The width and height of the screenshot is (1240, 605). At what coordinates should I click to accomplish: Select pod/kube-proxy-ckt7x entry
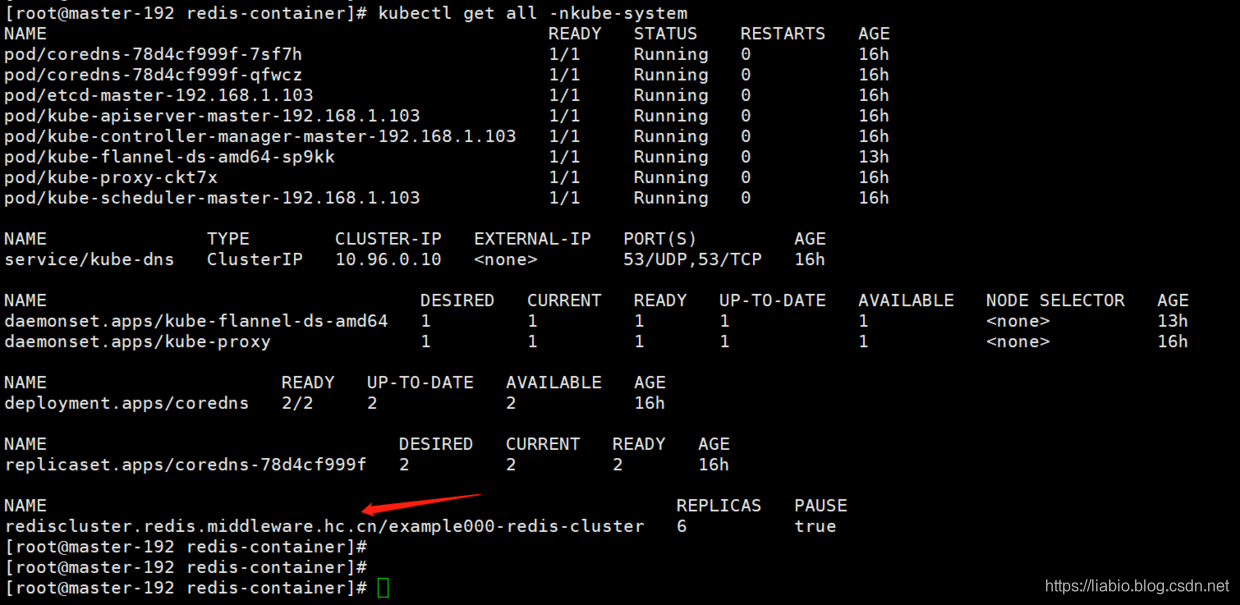click(111, 177)
